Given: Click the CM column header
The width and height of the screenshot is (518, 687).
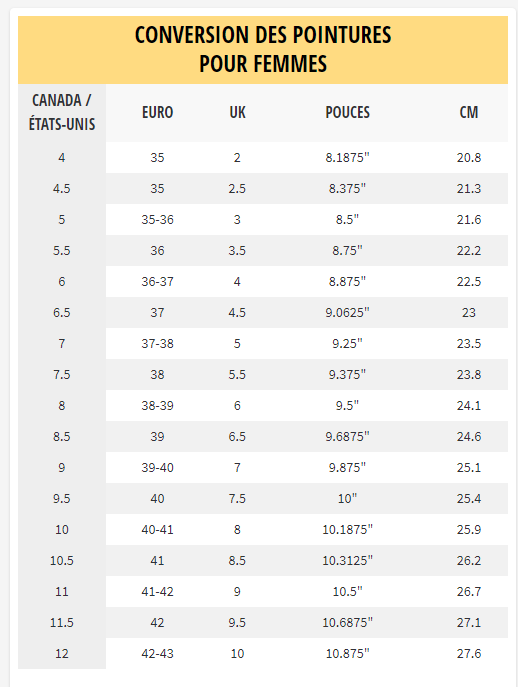Looking at the screenshot, I should (468, 113).
